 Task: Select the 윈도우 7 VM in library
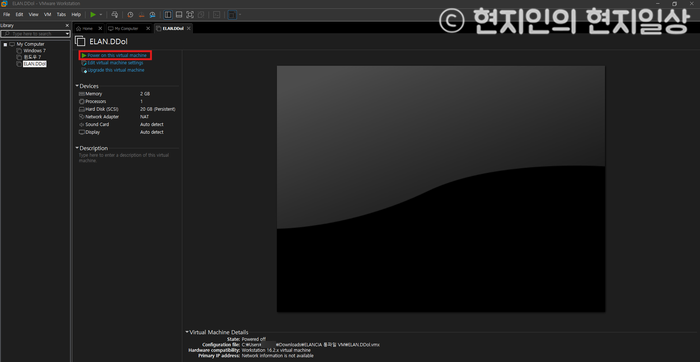click(x=32, y=58)
